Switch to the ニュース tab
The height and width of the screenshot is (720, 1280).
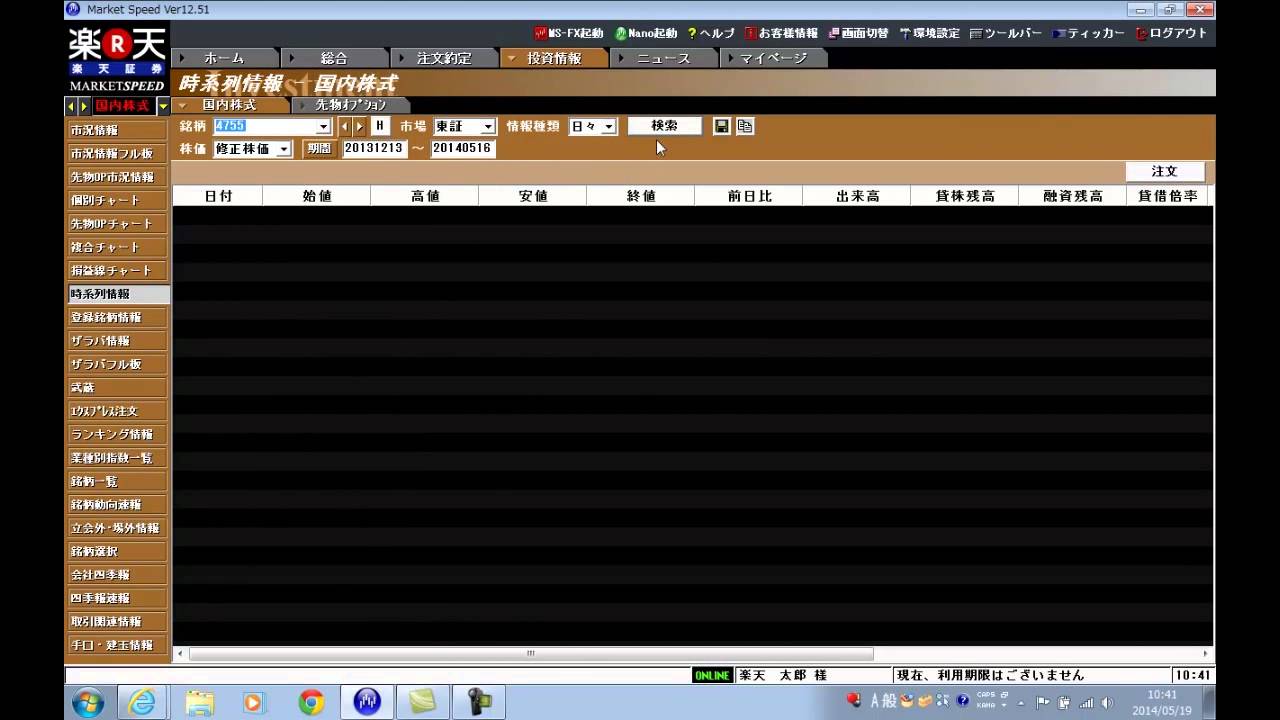point(664,58)
